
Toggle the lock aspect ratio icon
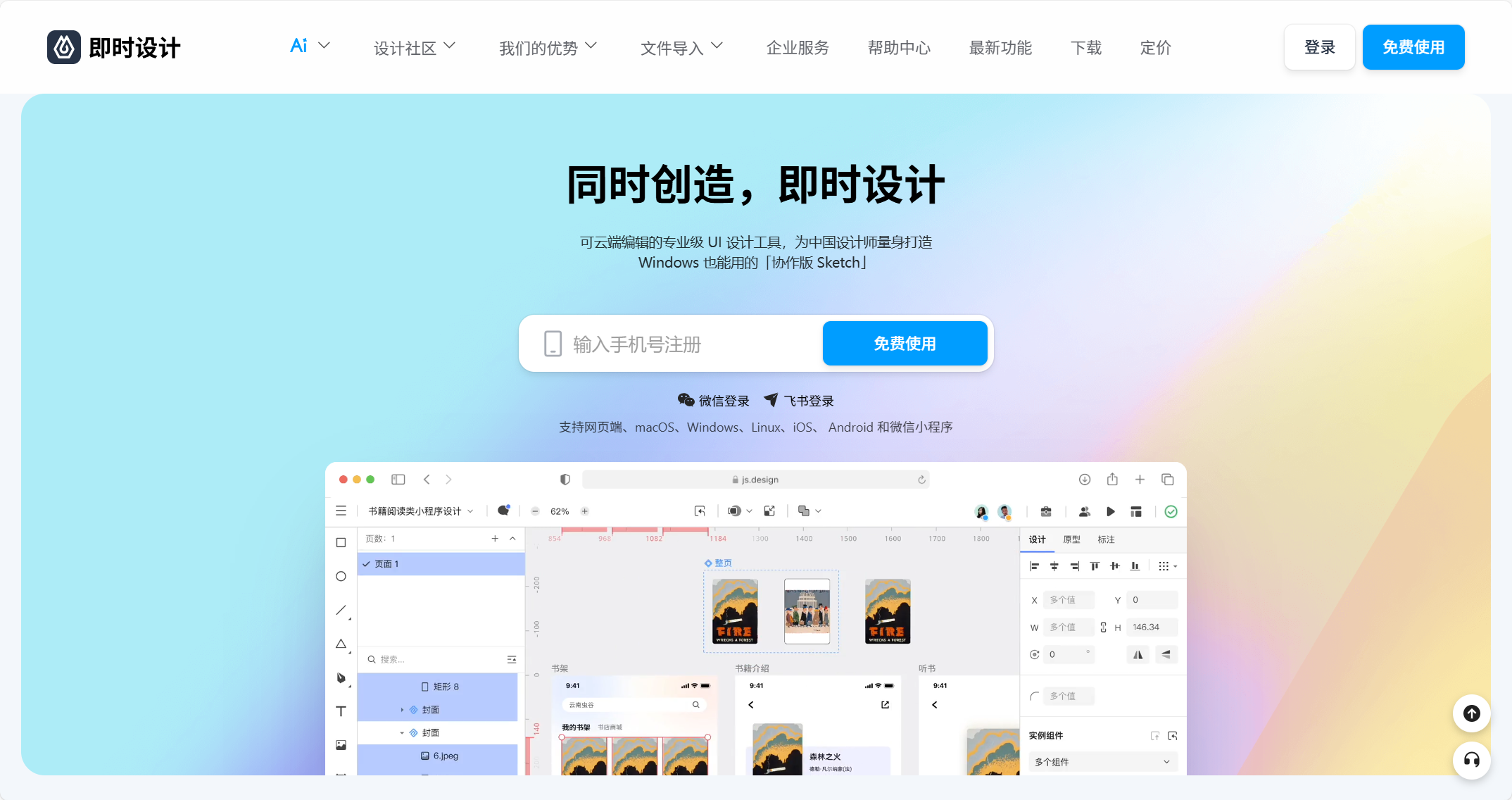coord(1103,627)
